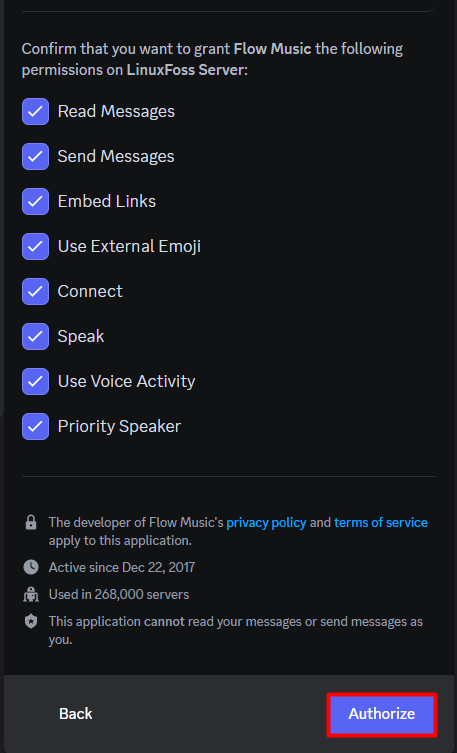Uncheck the Read Messages permission
Viewport: 457px width, 753px height.
click(x=35, y=111)
